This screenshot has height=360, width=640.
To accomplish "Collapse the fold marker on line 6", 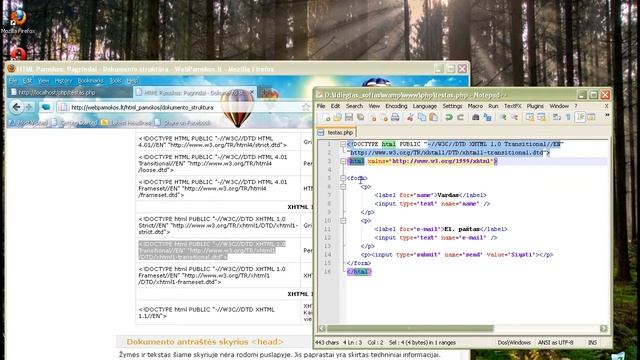I will click(x=343, y=187).
